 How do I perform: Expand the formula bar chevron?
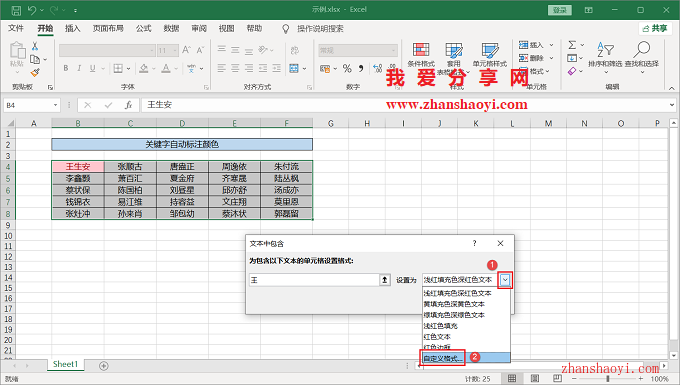click(x=672, y=104)
